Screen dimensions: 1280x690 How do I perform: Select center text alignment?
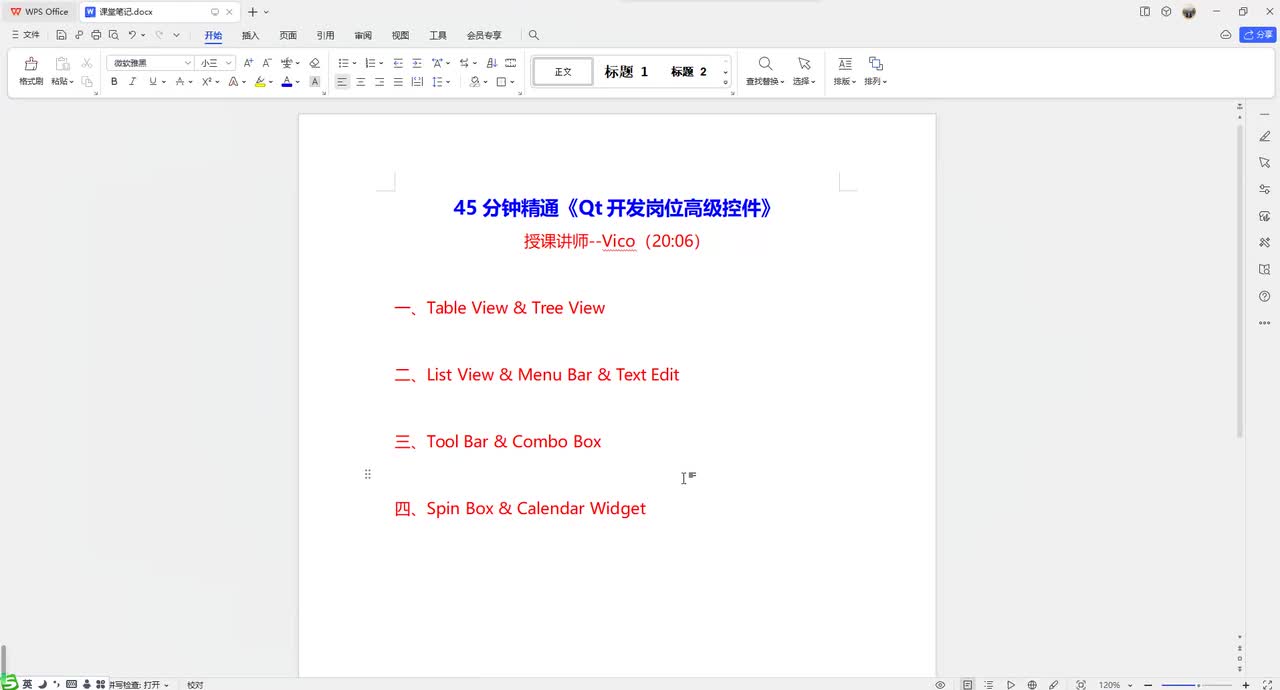pos(361,82)
